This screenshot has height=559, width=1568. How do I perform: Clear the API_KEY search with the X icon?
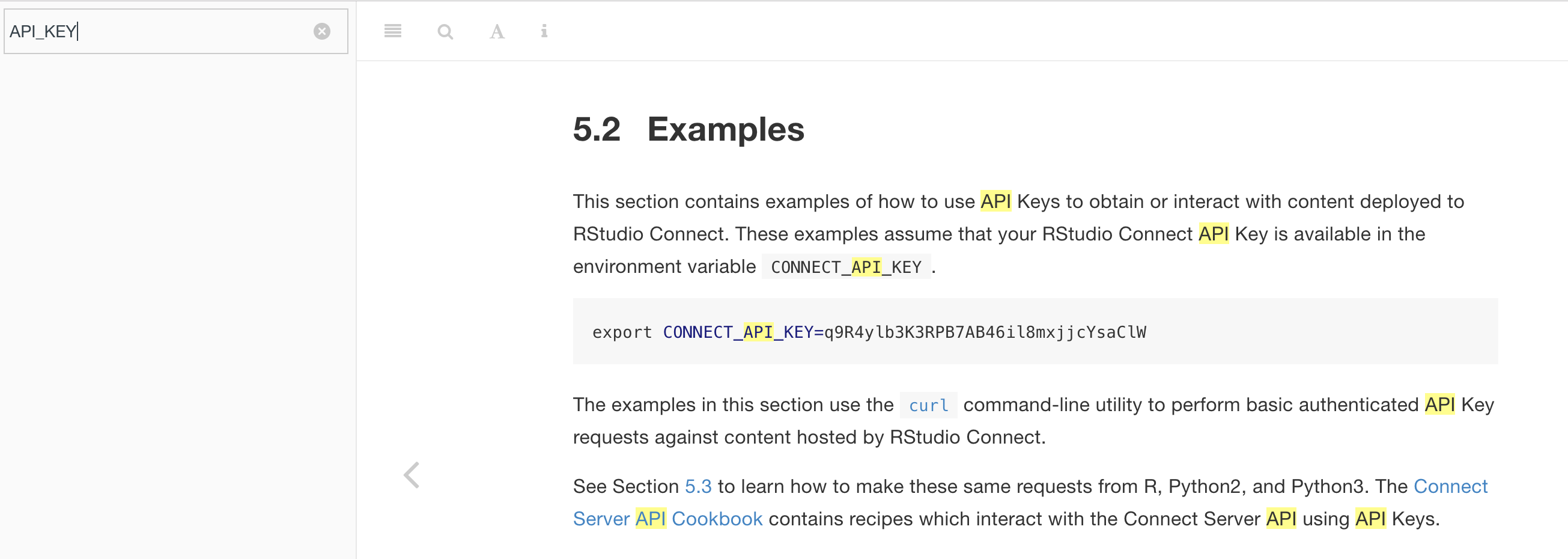(x=322, y=32)
